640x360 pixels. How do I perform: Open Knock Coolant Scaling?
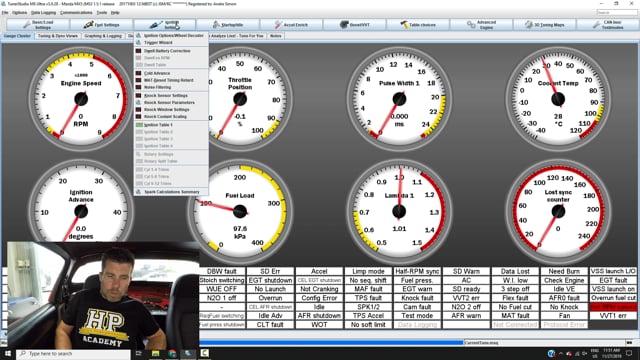coord(171,116)
